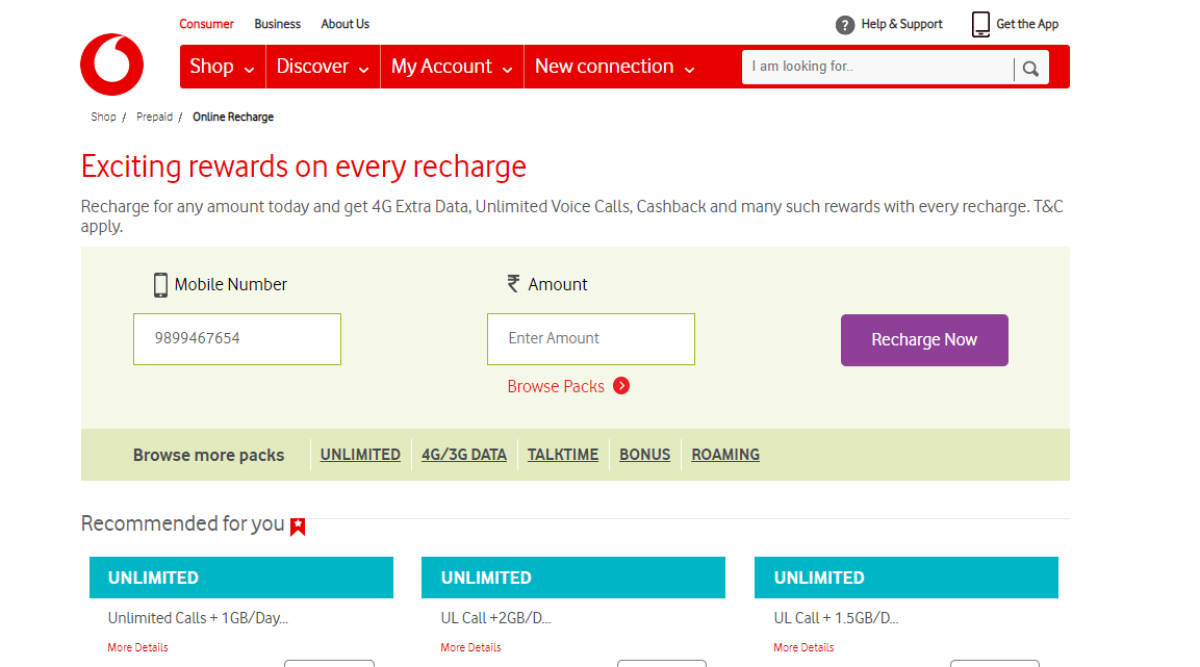1200x667 pixels.
Task: Switch to the Business section
Action: [277, 24]
